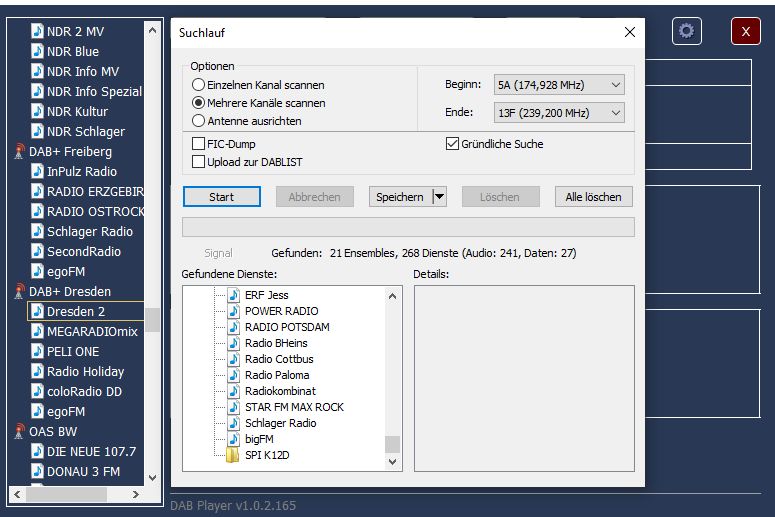The height and width of the screenshot is (517, 775).
Task: Uncheck the Gründliche Suche checkbox
Action: [452, 144]
